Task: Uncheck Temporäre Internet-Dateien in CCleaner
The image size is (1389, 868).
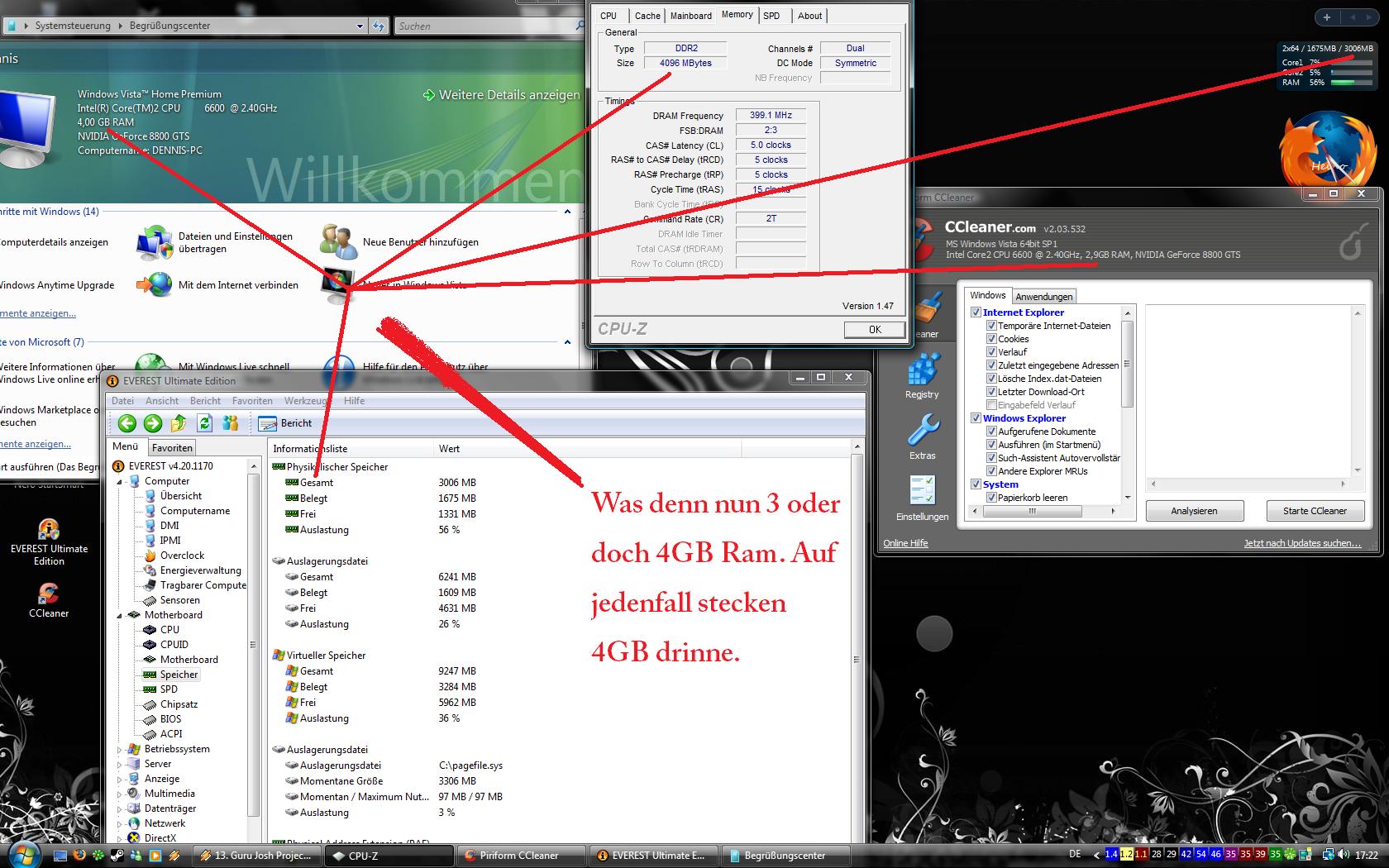Action: point(991,326)
